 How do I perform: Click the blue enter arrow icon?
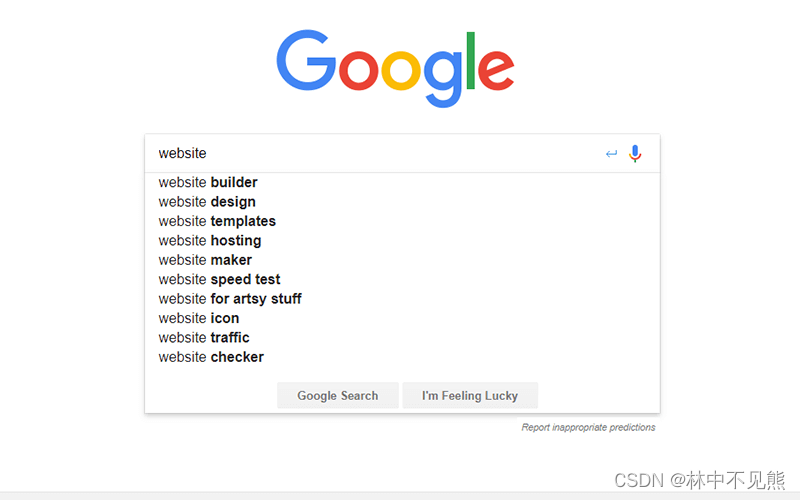(x=611, y=154)
